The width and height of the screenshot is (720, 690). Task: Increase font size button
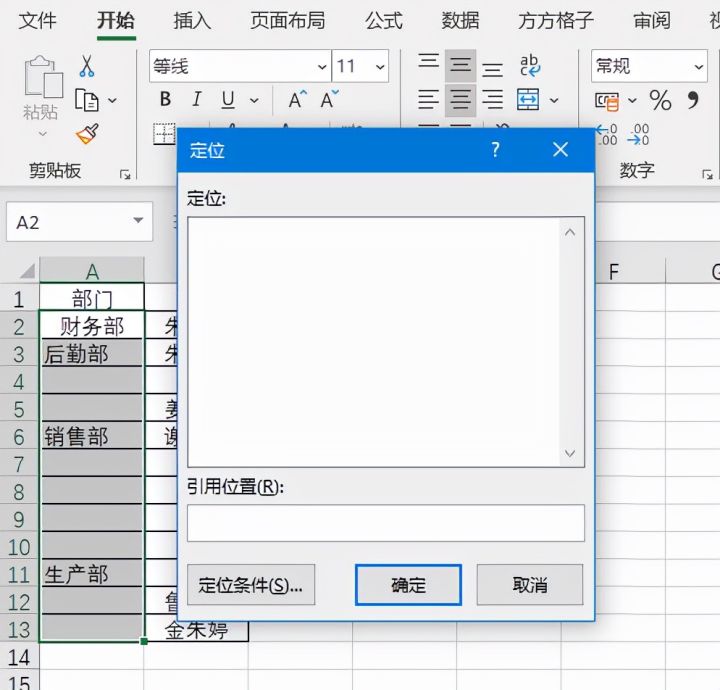coord(297,100)
